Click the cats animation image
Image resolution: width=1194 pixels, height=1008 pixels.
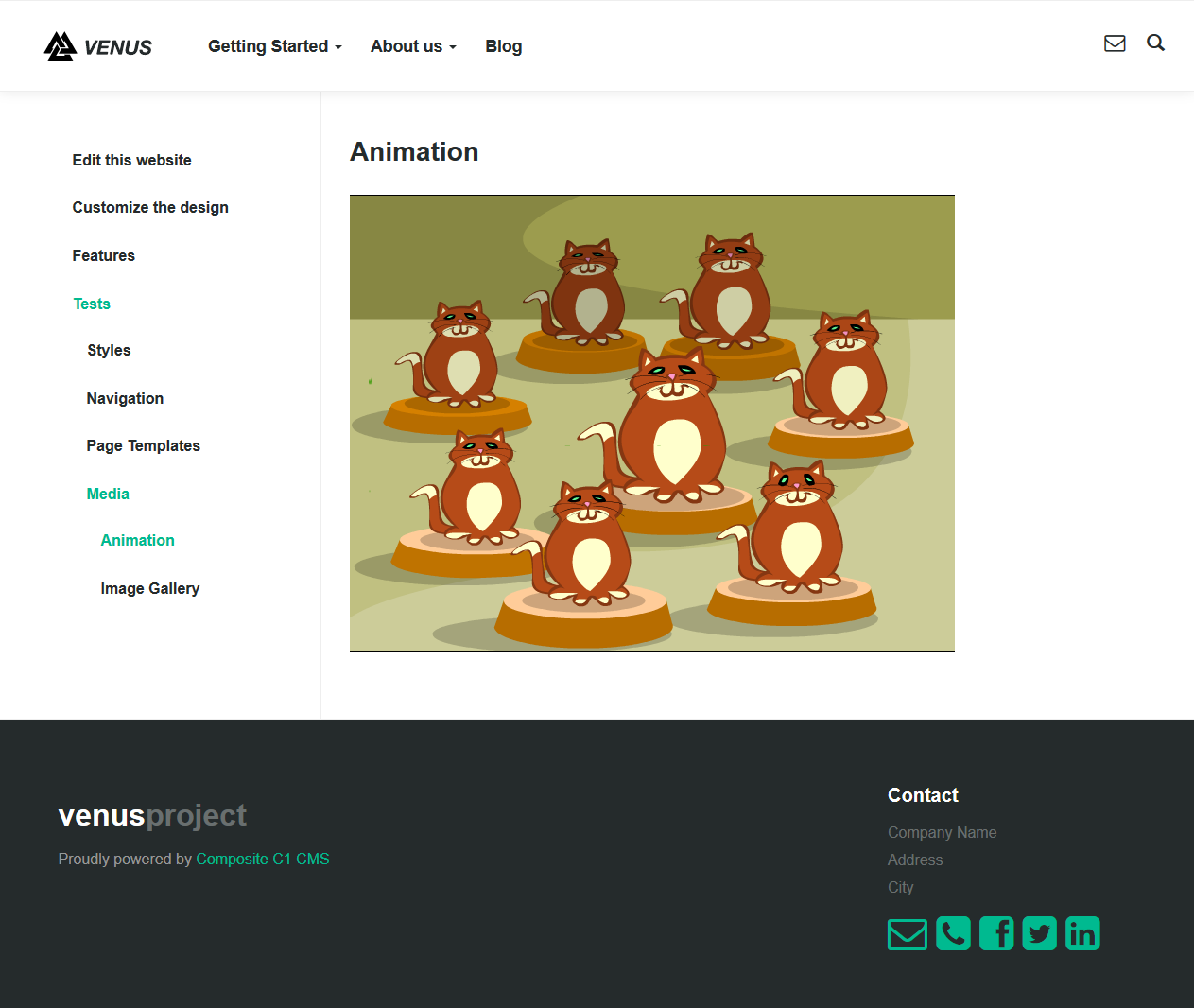point(651,423)
